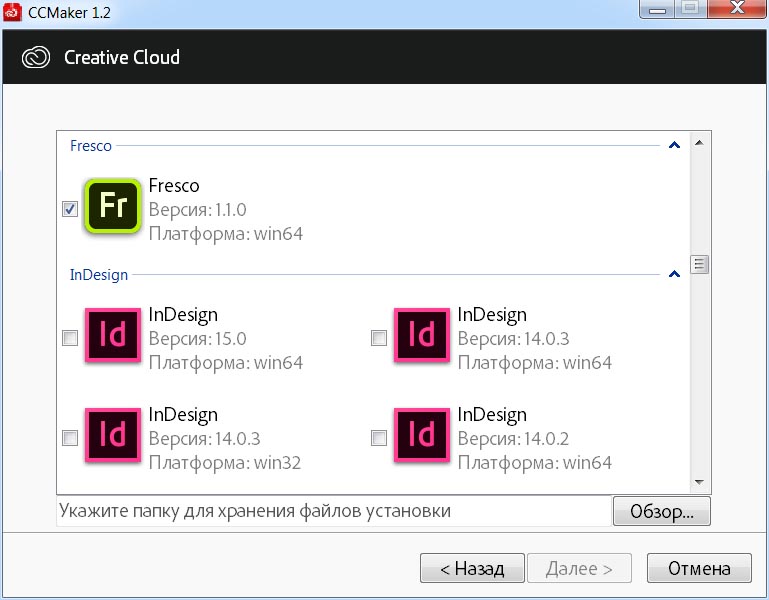Uncheck the Fresco 1.1.0 checkbox

click(x=70, y=209)
